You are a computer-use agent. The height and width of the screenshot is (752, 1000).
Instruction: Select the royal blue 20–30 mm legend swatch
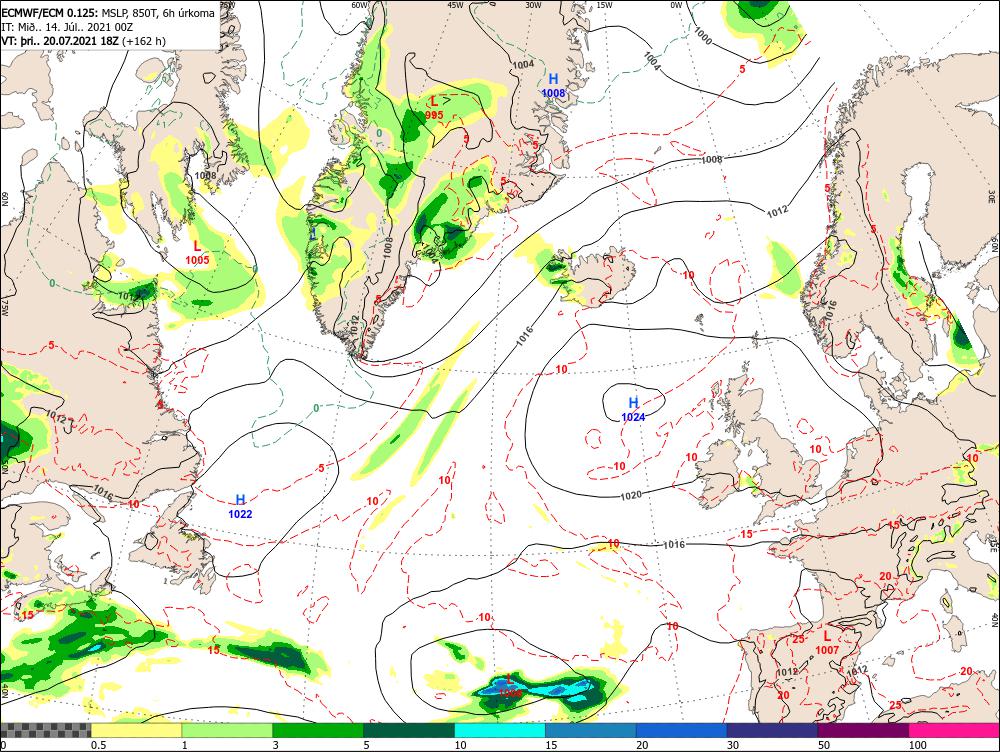pos(682,730)
